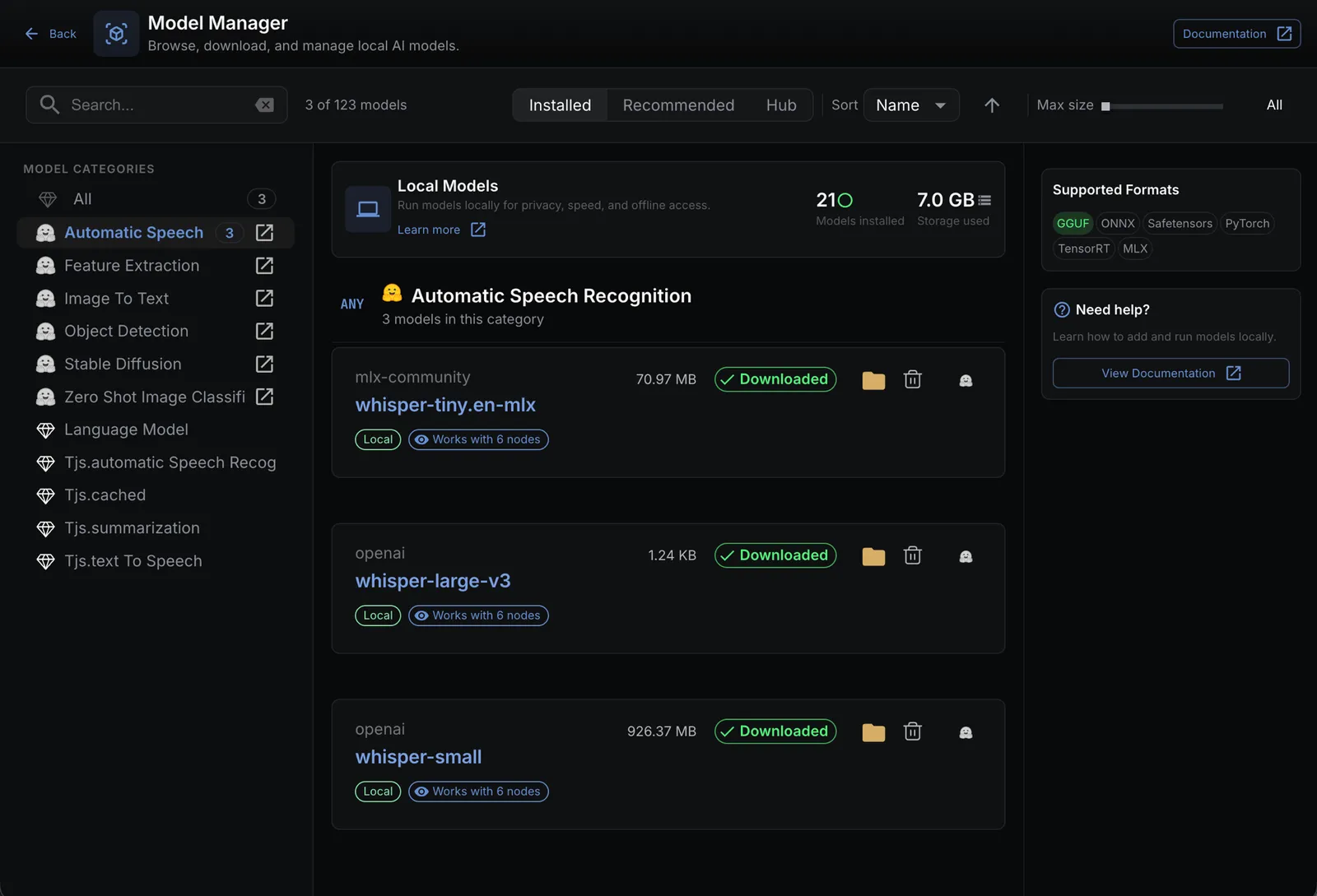Click the ANY filter label
Image resolution: width=1317 pixels, height=896 pixels.
tap(352, 304)
